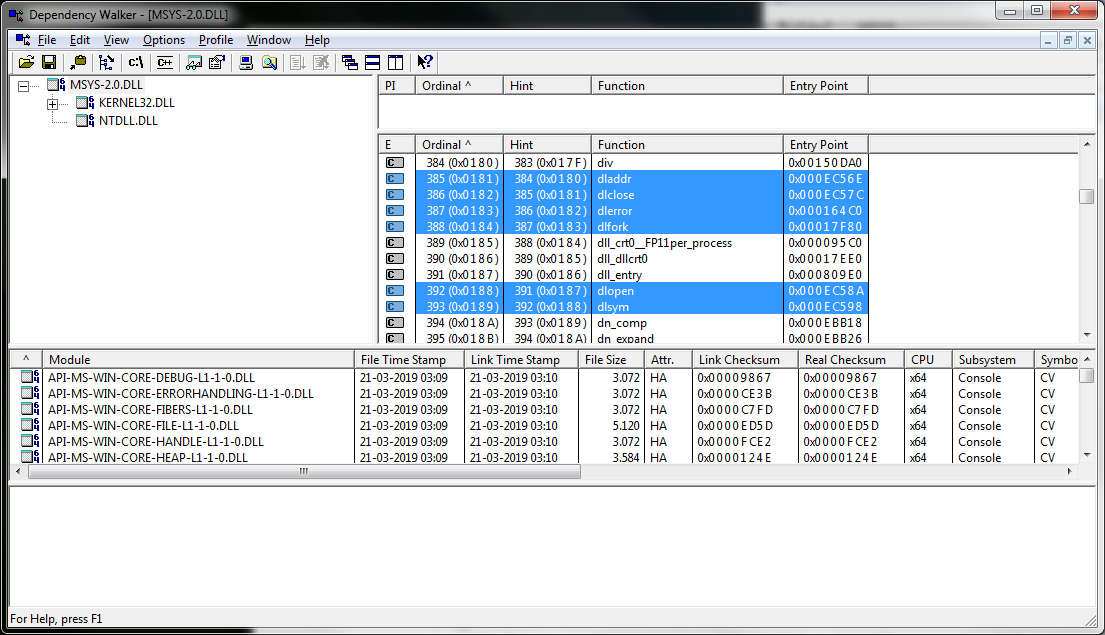Open the File menu
1105x635 pixels.
point(47,40)
